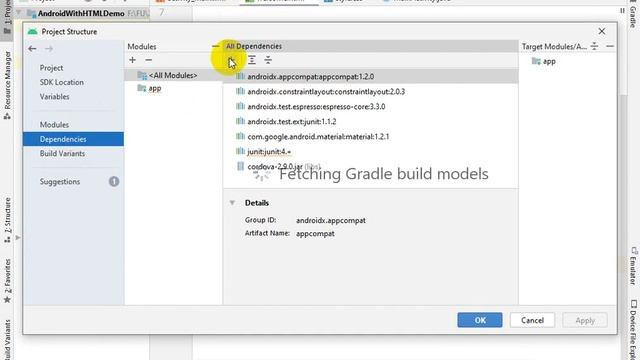Open the Favorites tool window
640x360 pixels.
click(7, 281)
